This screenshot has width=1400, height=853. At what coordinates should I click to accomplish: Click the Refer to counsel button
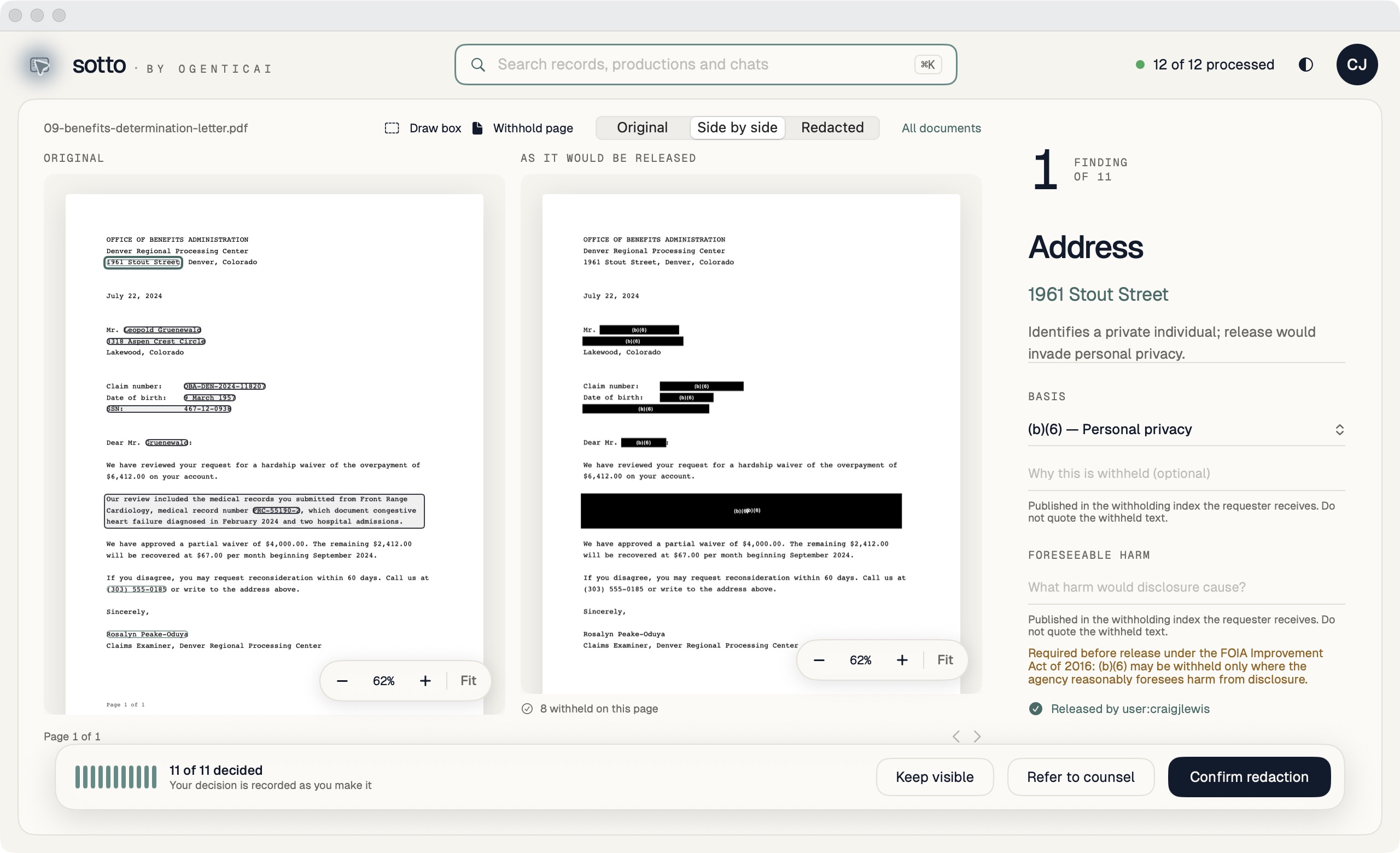[x=1080, y=777]
